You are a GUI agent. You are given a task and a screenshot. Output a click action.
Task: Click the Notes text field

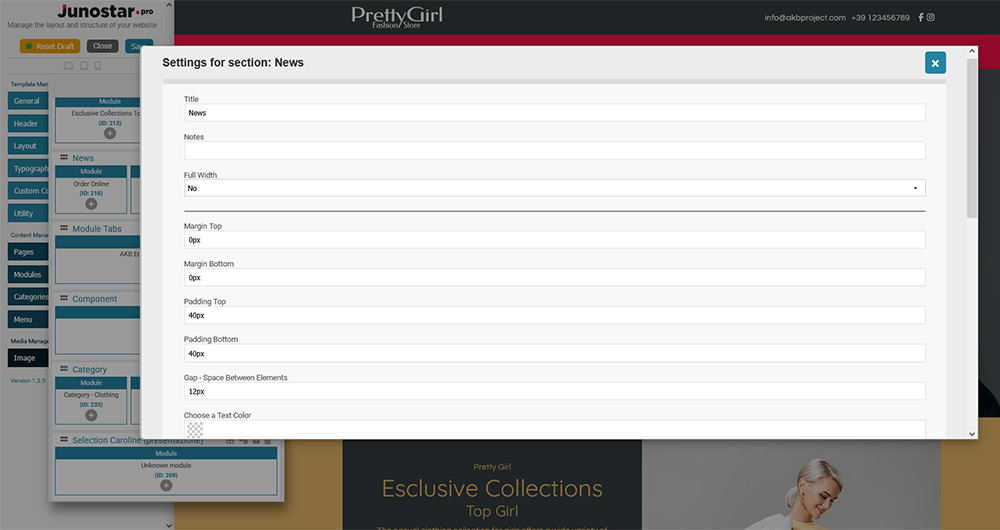coord(554,151)
